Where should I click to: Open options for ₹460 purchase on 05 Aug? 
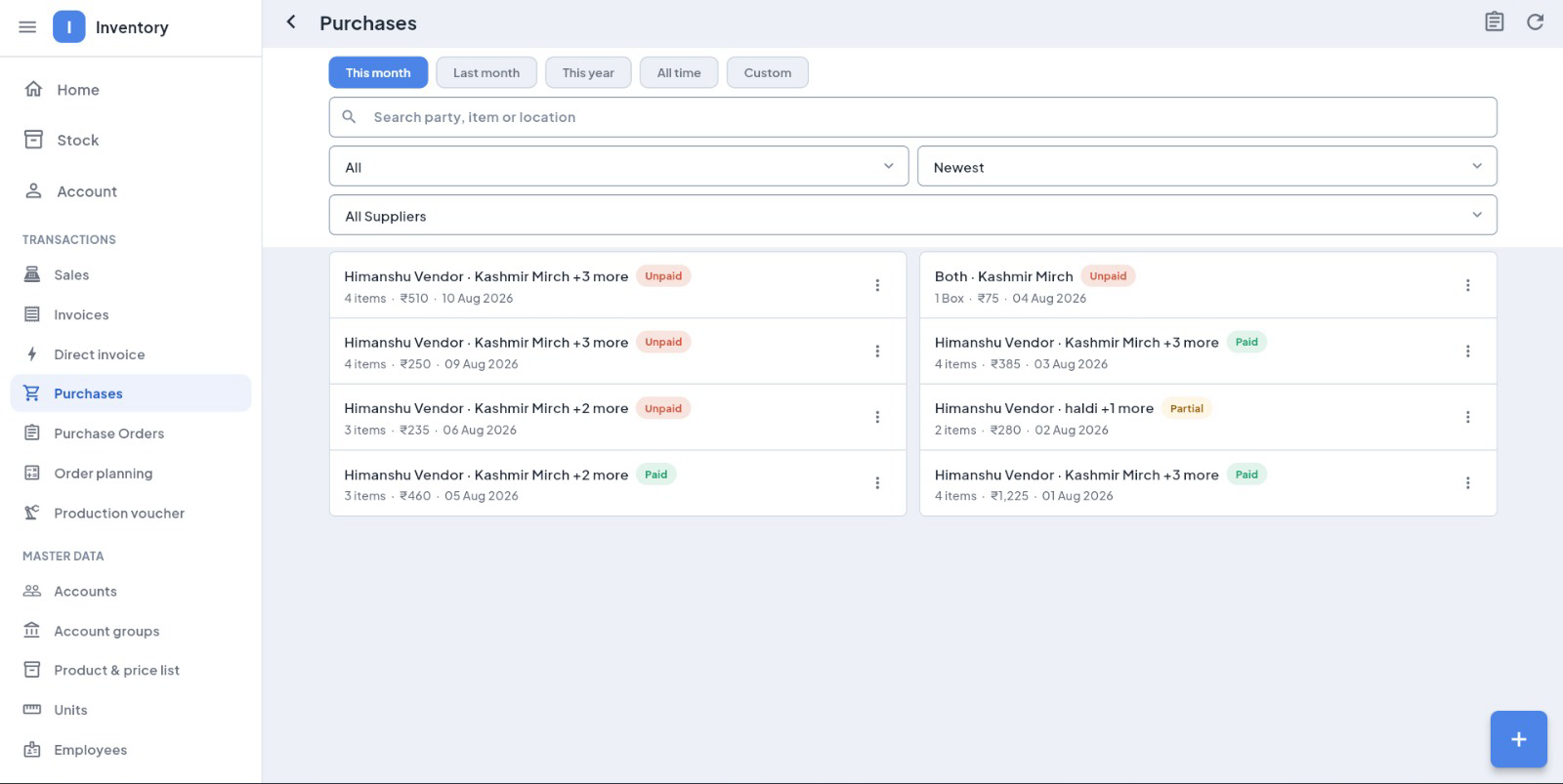coord(877,483)
